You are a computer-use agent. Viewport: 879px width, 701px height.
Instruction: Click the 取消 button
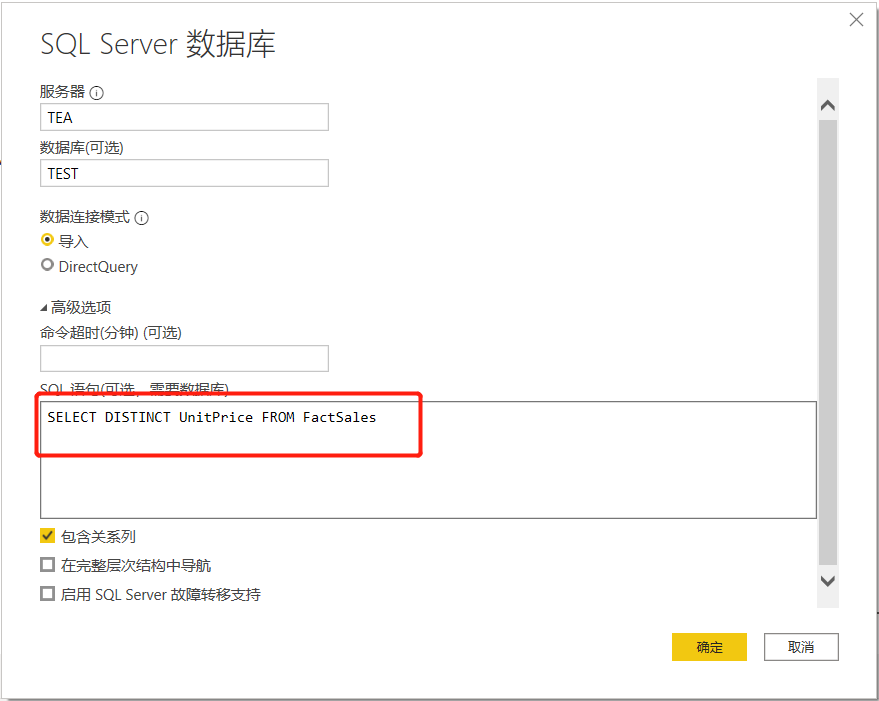(x=801, y=647)
